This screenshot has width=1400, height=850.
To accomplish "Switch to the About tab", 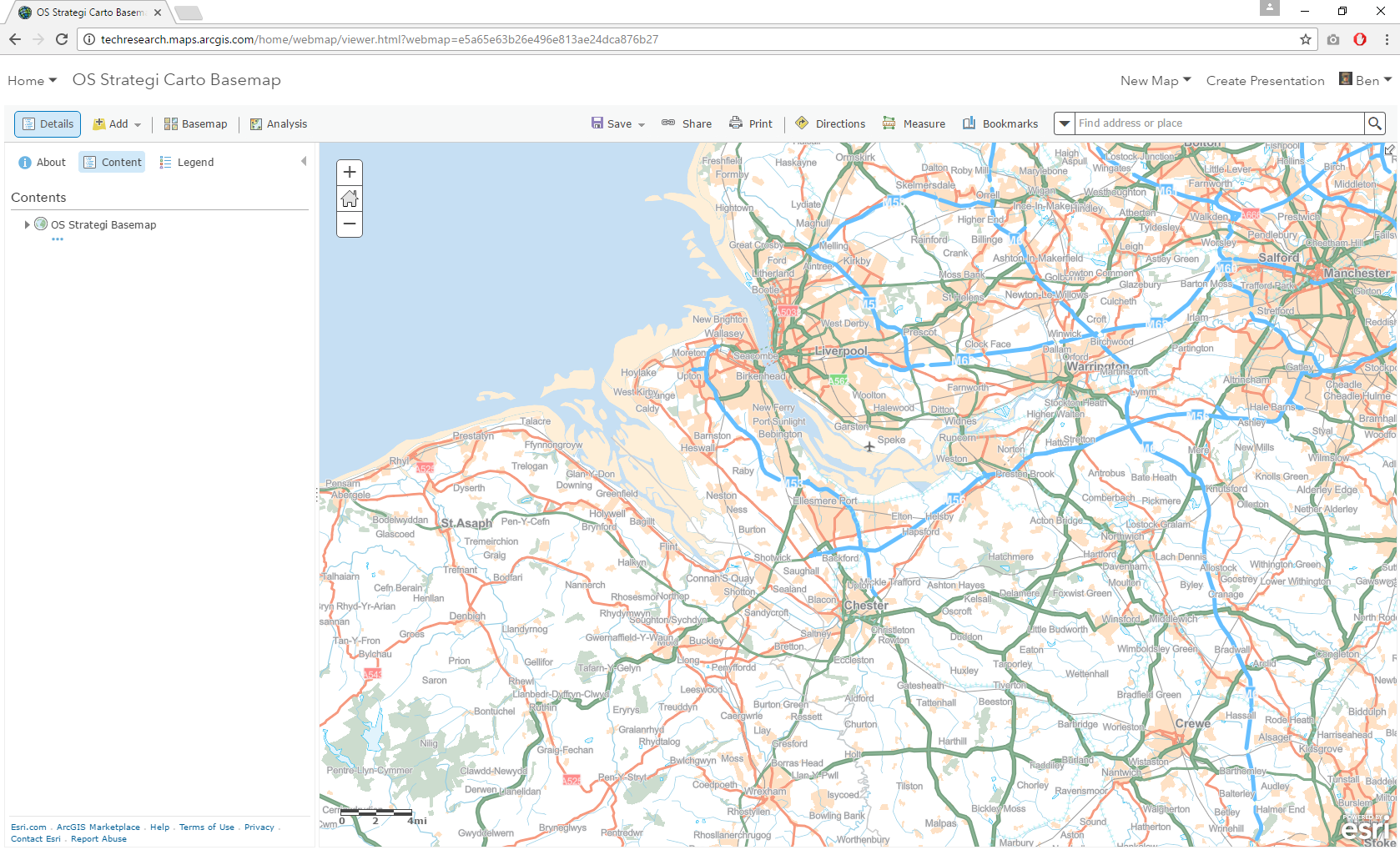I will click(x=42, y=162).
